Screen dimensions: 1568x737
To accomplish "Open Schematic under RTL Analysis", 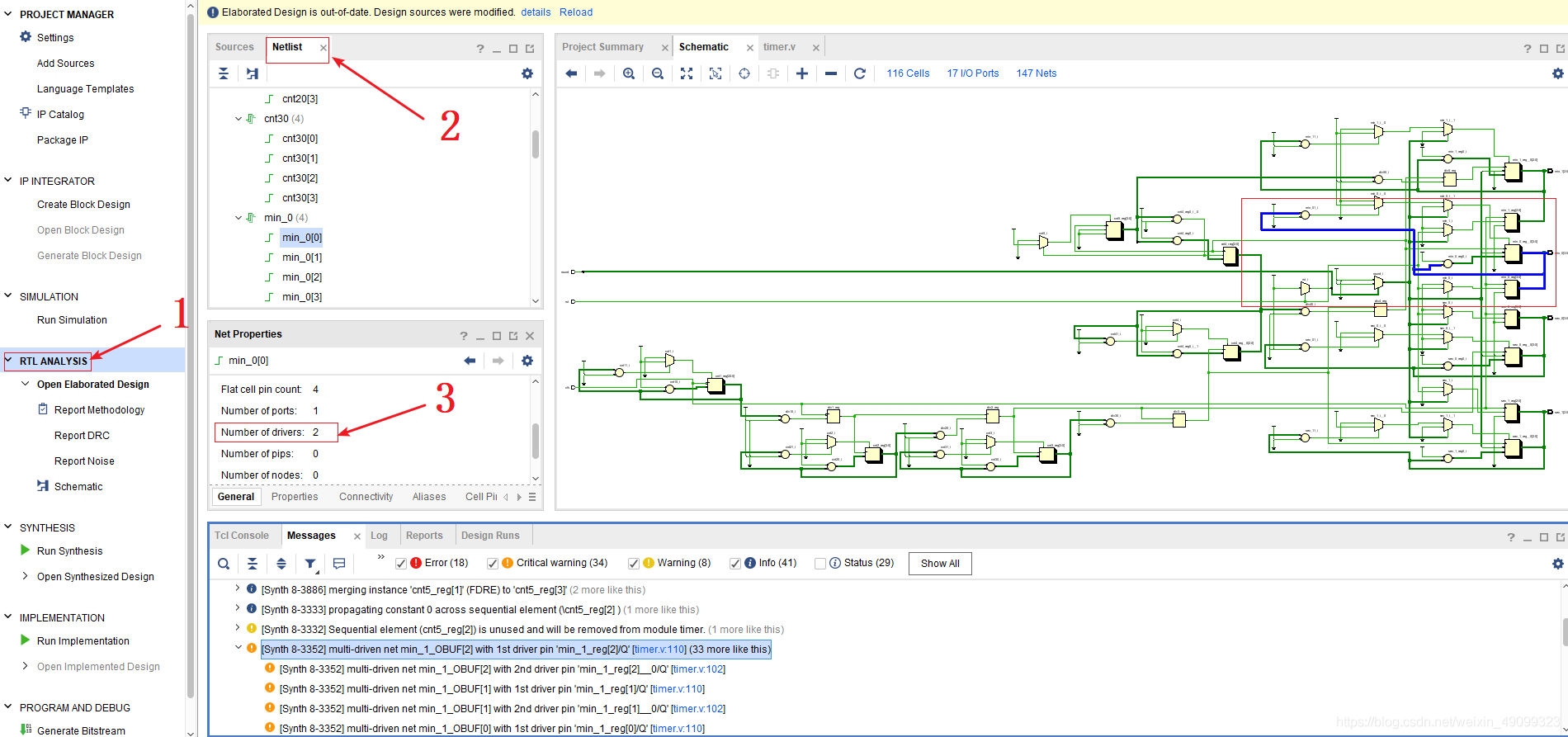I will click(x=78, y=486).
